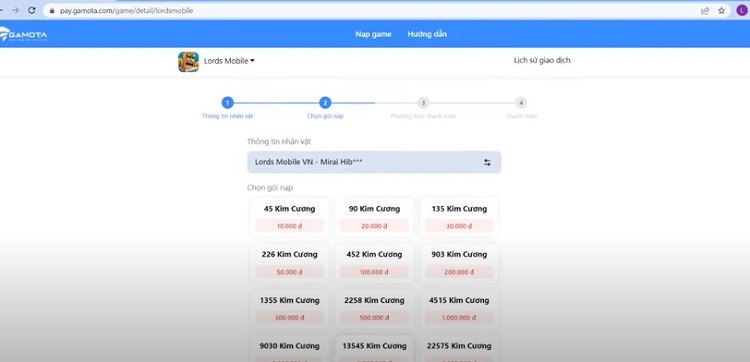The image size is (750, 362).
Task: Select the 9030 Kim Cương package
Action: 289,349
